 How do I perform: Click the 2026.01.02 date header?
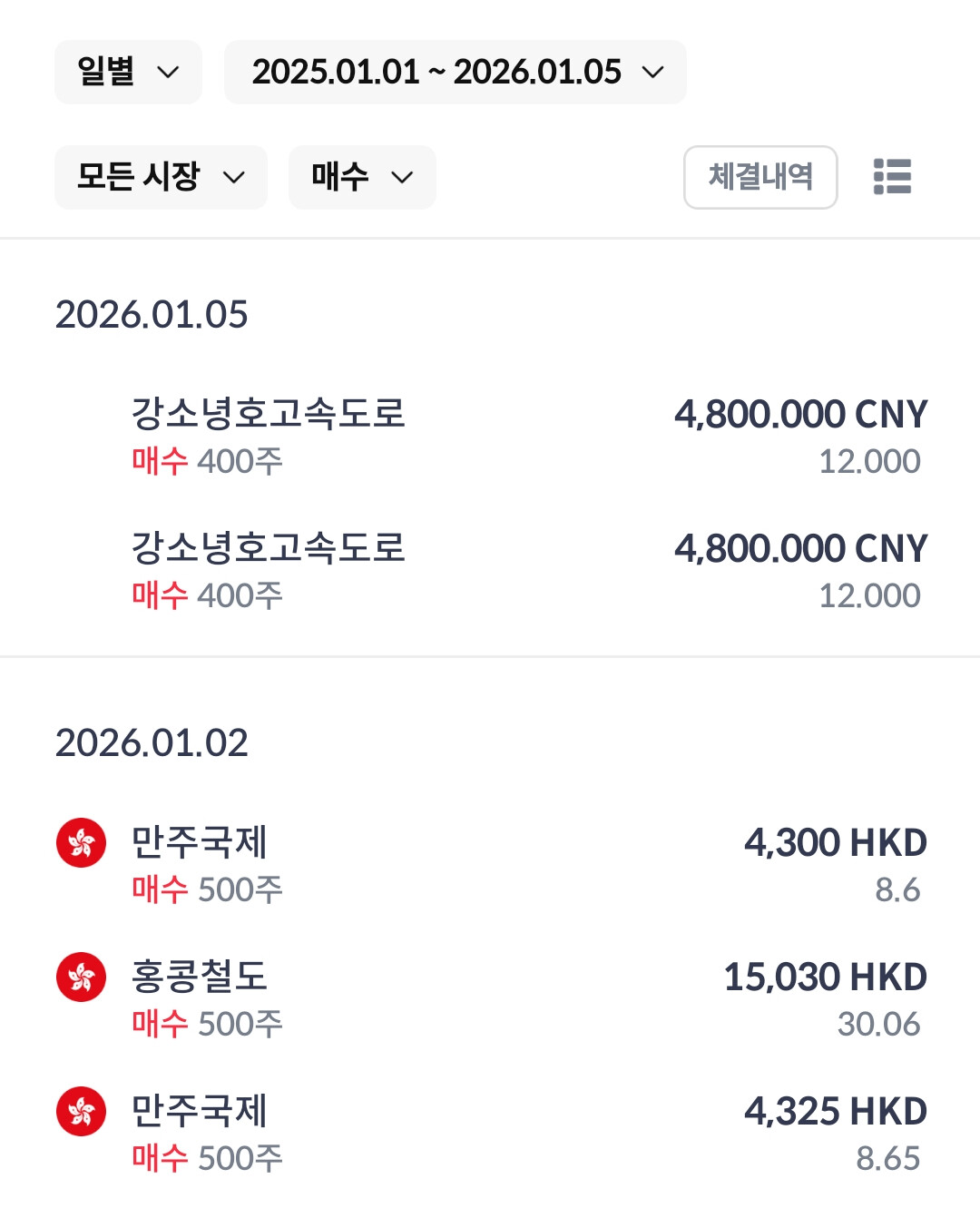click(x=152, y=743)
